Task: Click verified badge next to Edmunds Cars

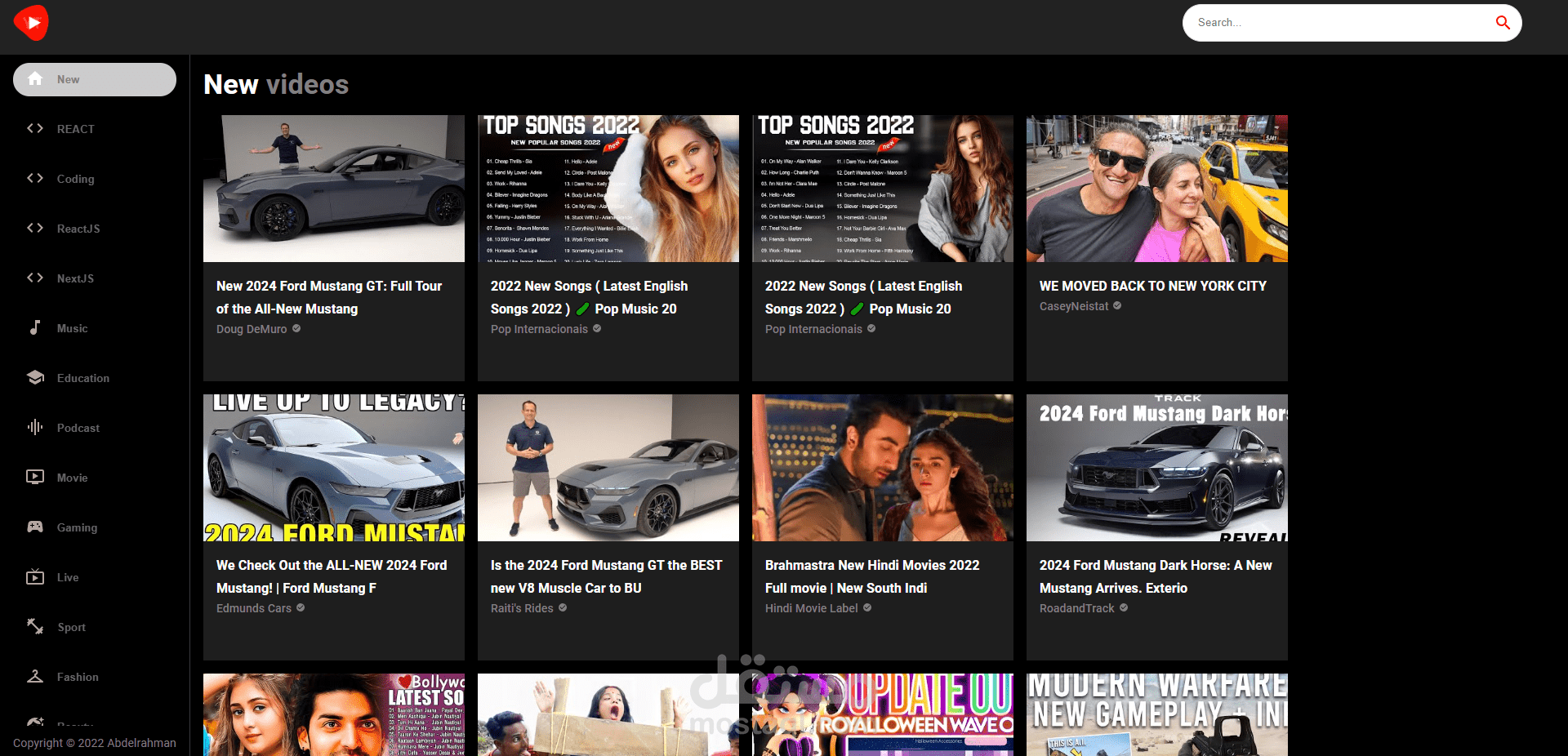Action: tap(301, 607)
